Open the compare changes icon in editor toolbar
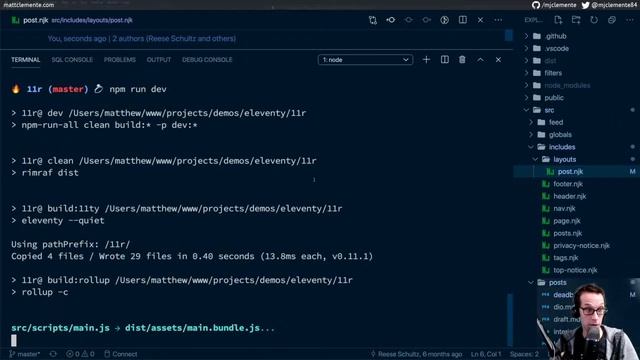Screen dimensions: 640x360 (x=373, y=20)
